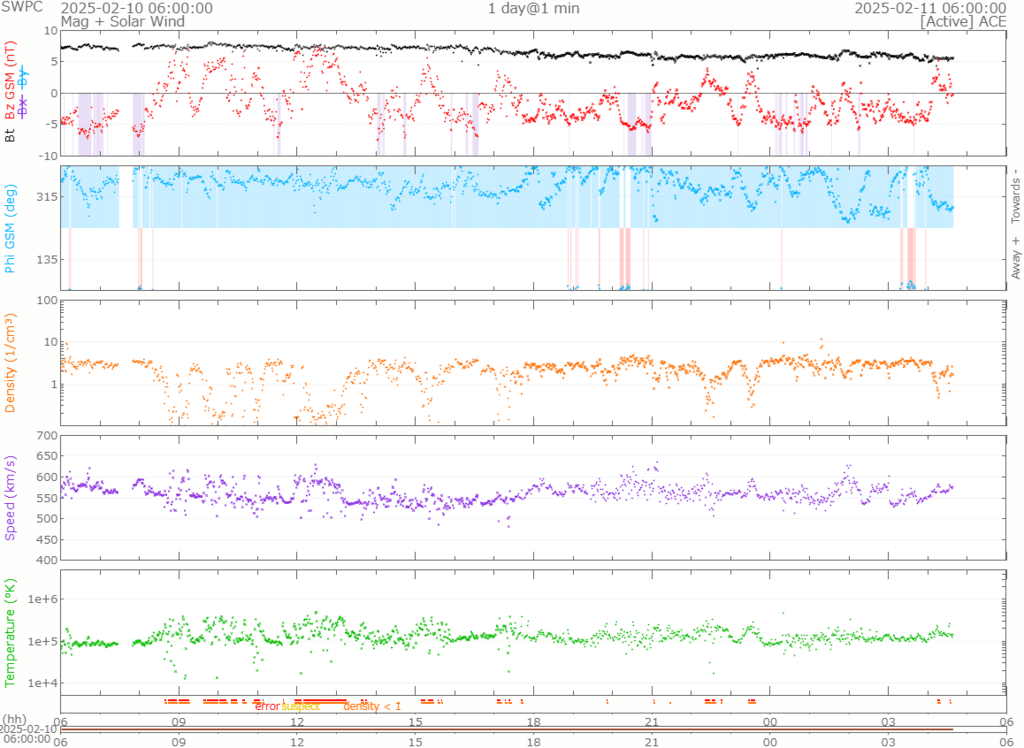
Task: Click the yellow 'suspect' flag legend
Action: point(300,706)
